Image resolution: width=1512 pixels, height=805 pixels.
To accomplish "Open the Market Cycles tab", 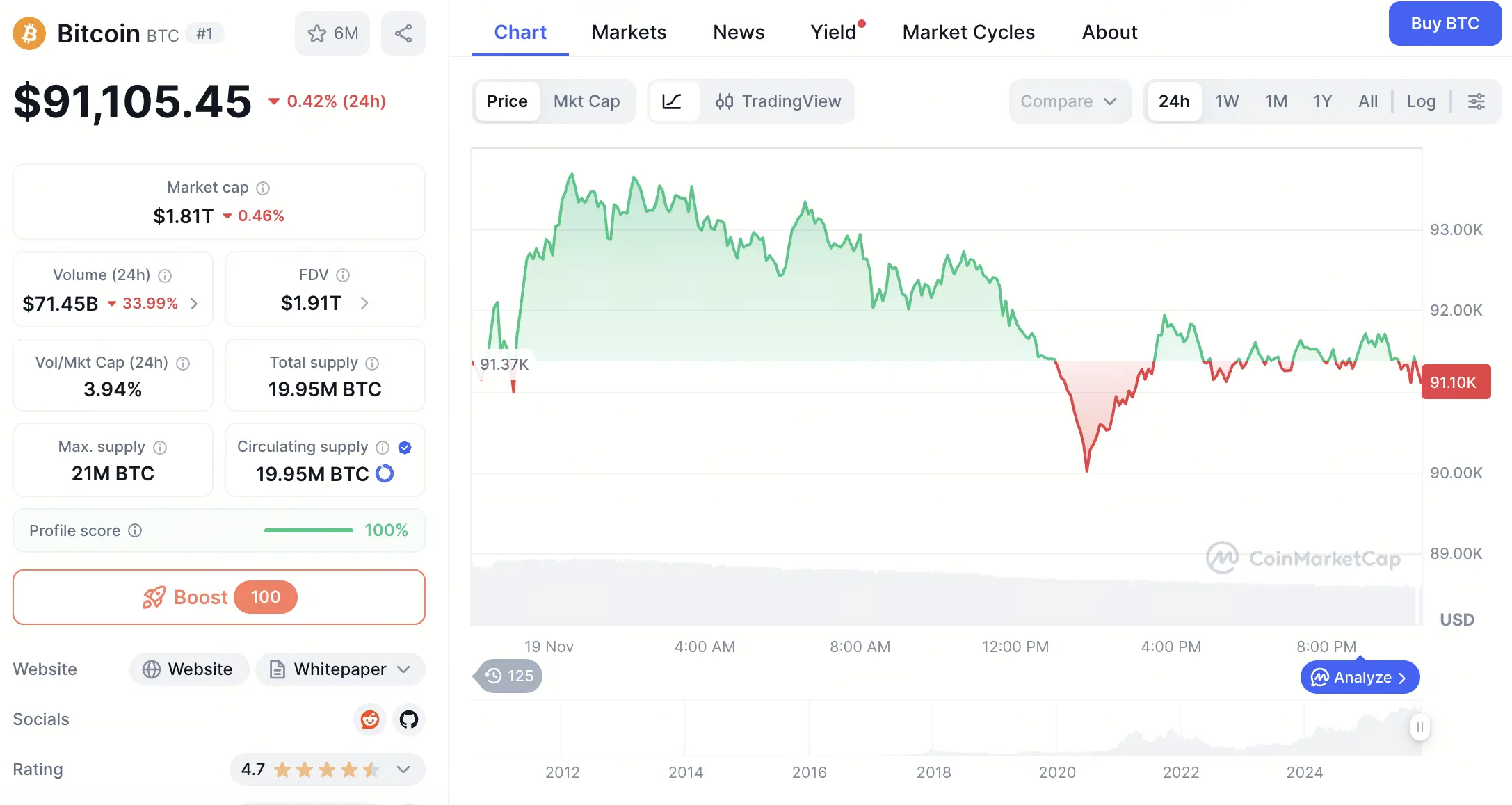I will tap(968, 32).
